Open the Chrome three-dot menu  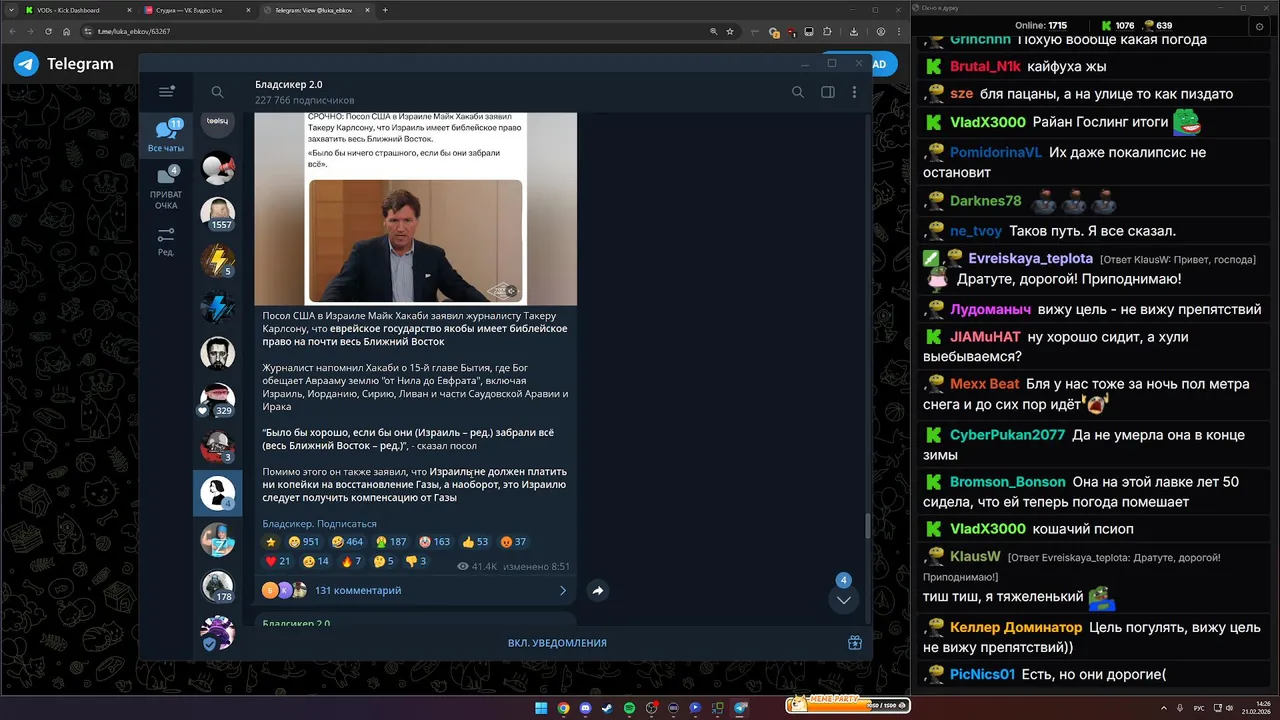[899, 31]
